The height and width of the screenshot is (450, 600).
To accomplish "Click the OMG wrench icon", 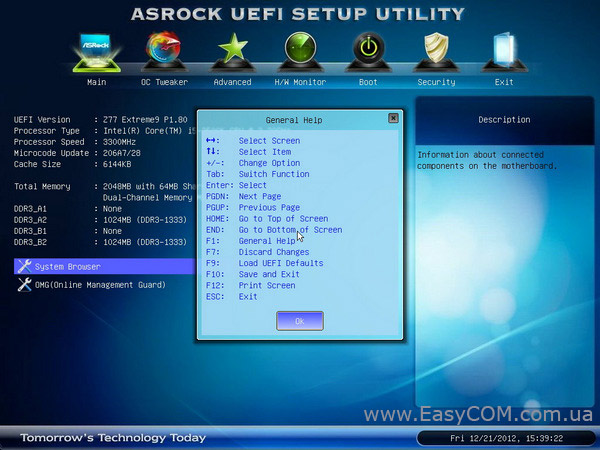I will 24,285.
